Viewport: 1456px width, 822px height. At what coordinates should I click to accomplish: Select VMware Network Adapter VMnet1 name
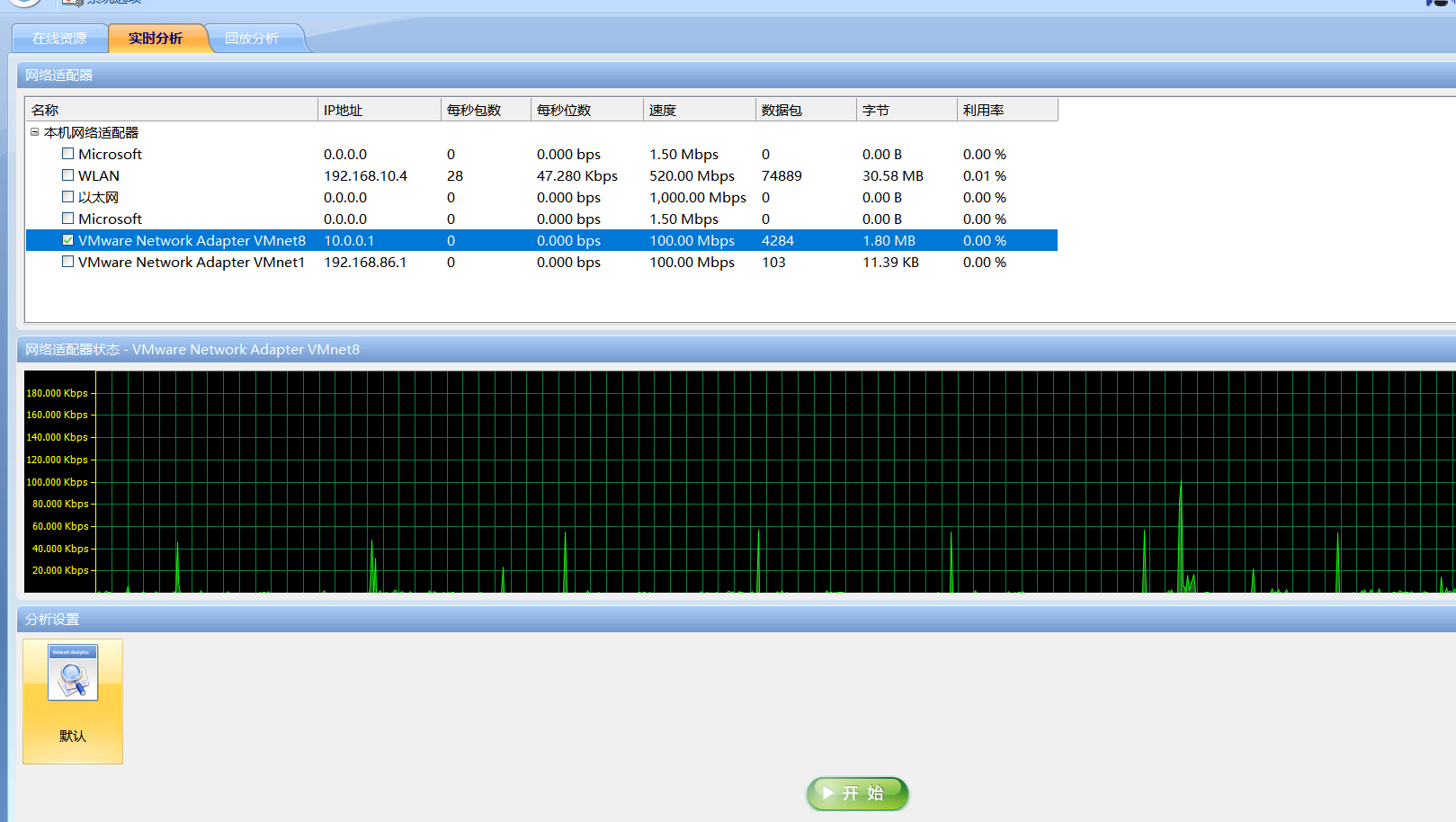[x=192, y=263]
